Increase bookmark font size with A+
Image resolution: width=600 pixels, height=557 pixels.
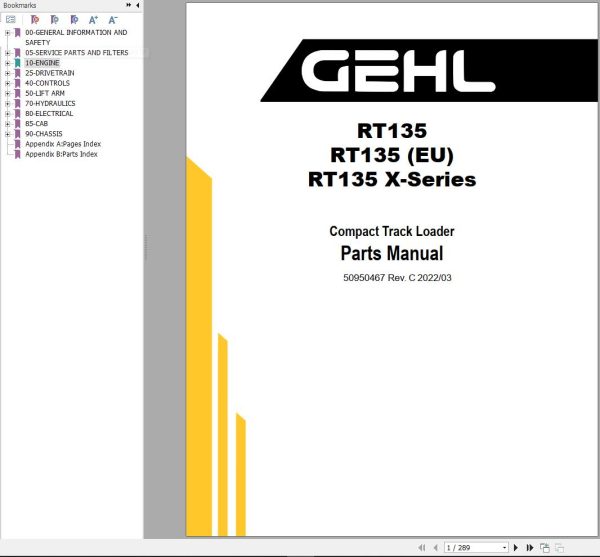[x=93, y=20]
